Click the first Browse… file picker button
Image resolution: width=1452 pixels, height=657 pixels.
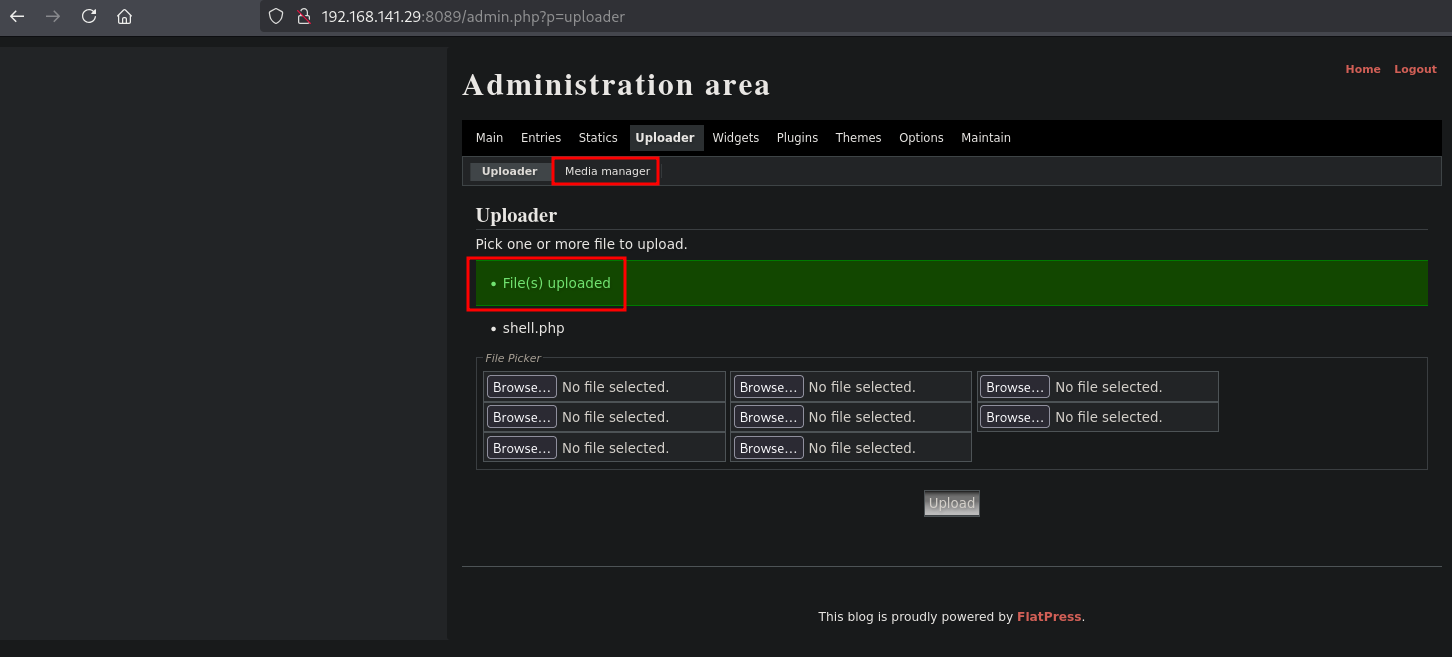coord(521,387)
